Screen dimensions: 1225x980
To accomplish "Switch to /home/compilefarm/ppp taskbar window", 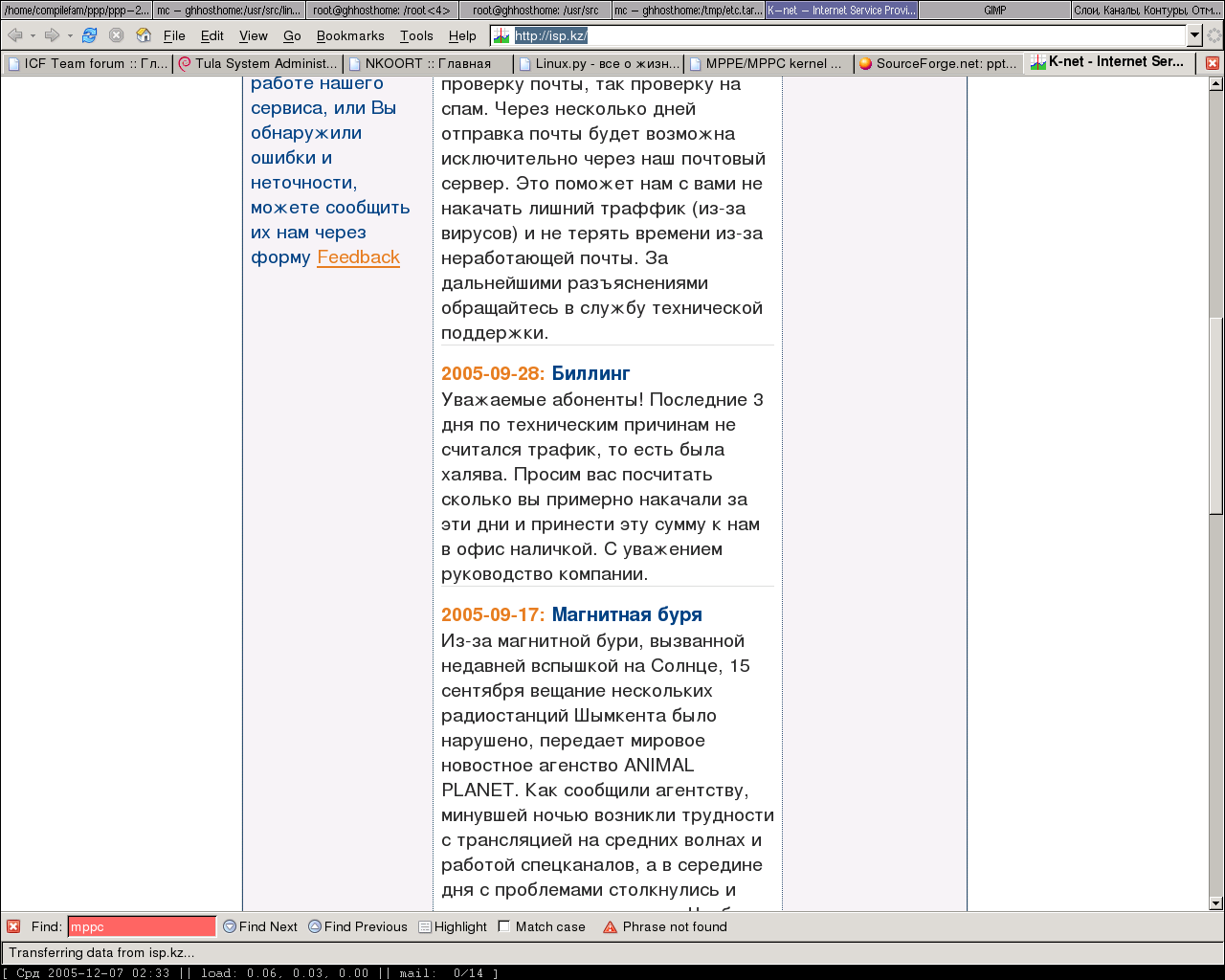I will 77,10.
